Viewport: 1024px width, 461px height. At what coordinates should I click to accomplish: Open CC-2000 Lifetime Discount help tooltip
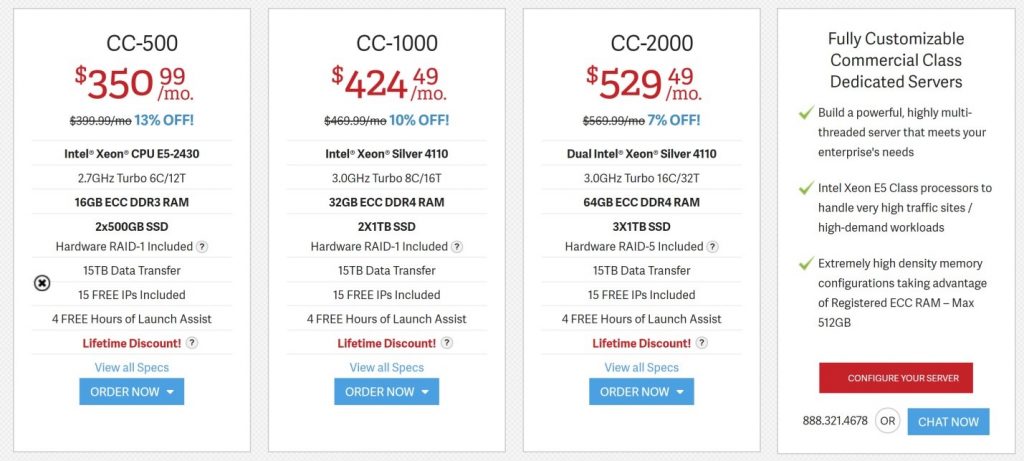701,343
